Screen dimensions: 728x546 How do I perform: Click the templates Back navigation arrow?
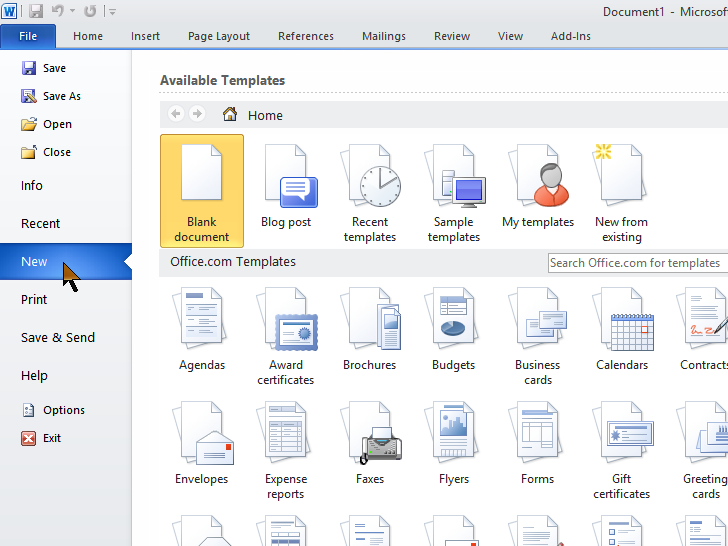click(x=176, y=114)
